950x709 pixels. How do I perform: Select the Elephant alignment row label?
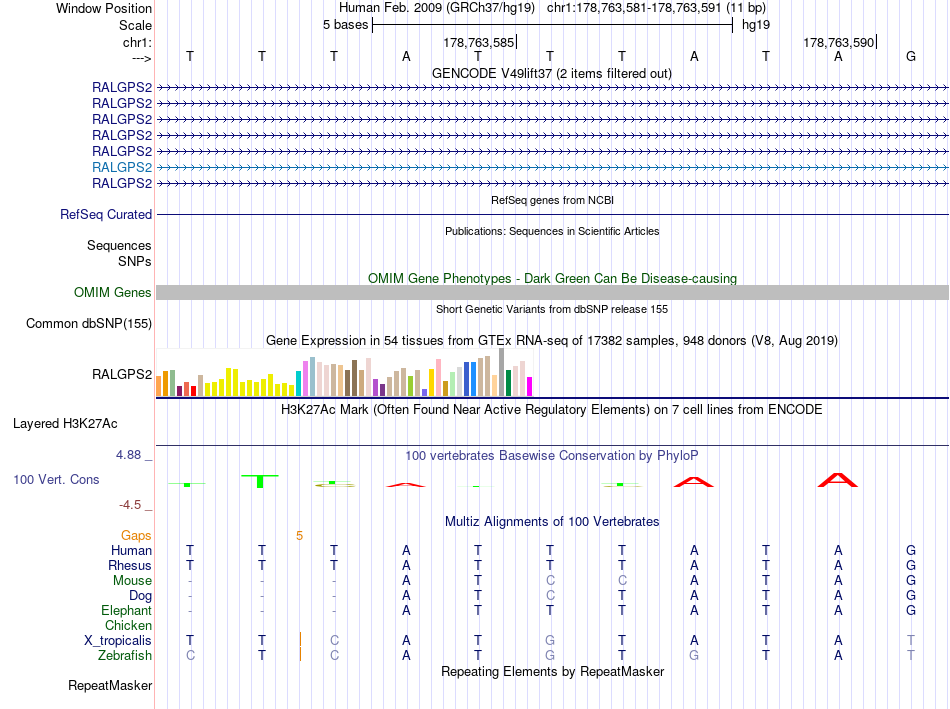(126, 611)
